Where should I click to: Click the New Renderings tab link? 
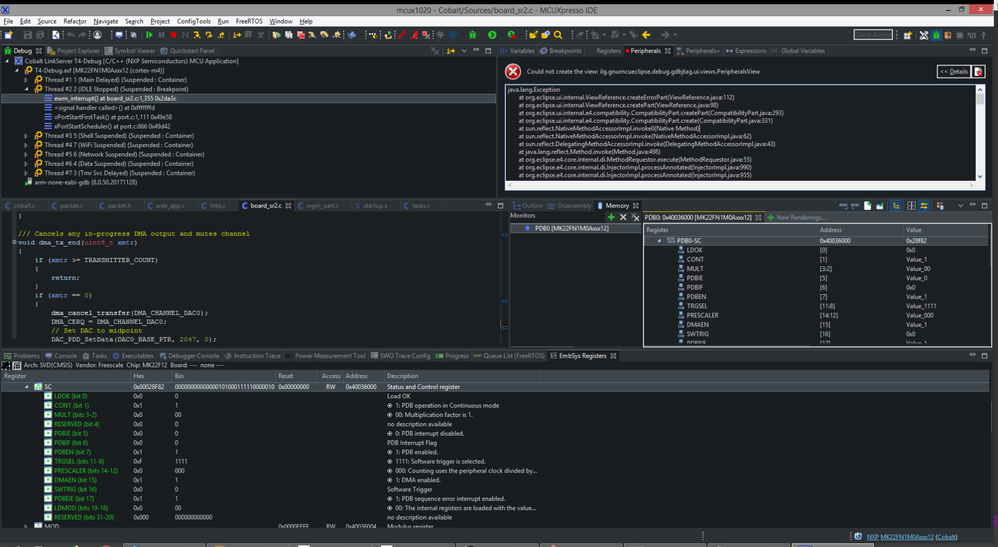click(x=799, y=217)
